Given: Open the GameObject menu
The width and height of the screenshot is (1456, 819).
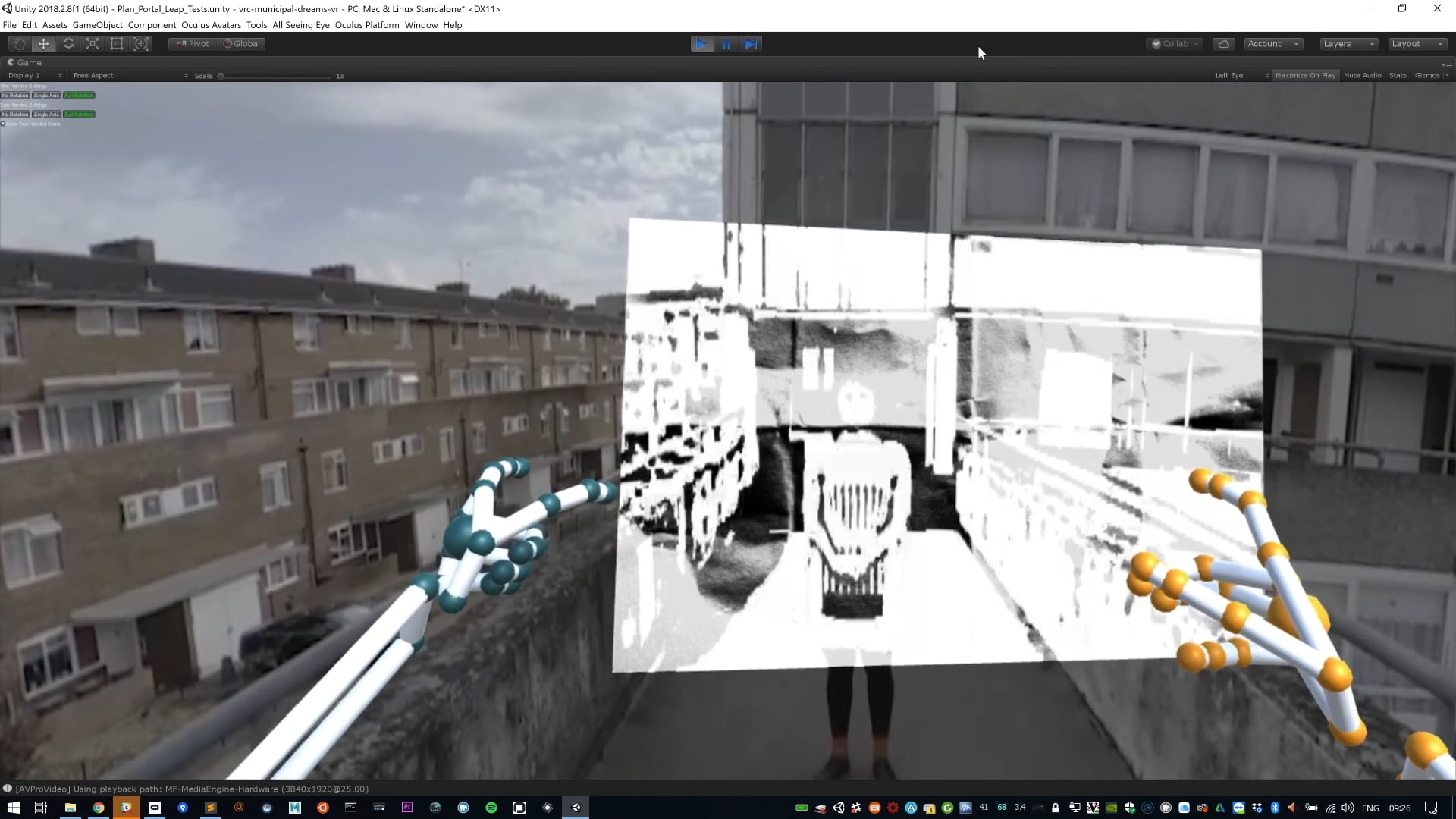Looking at the screenshot, I should click(97, 25).
